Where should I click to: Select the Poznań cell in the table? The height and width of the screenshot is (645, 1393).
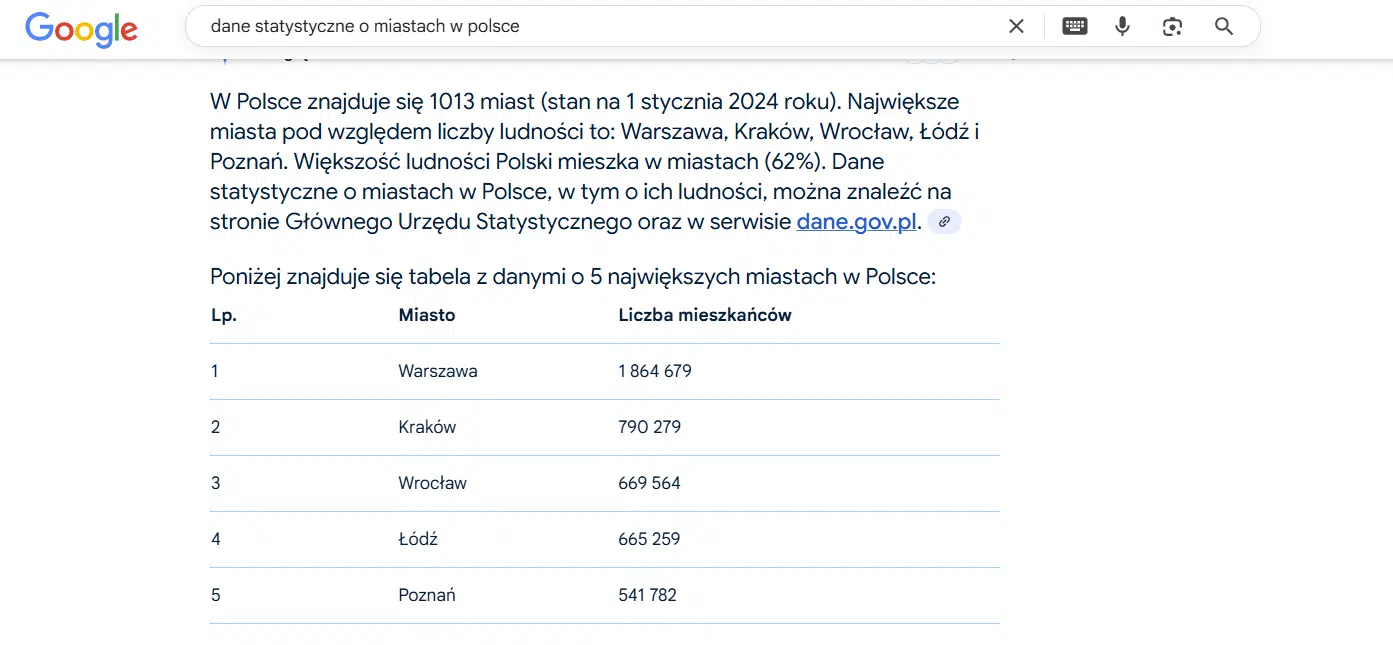coord(427,595)
